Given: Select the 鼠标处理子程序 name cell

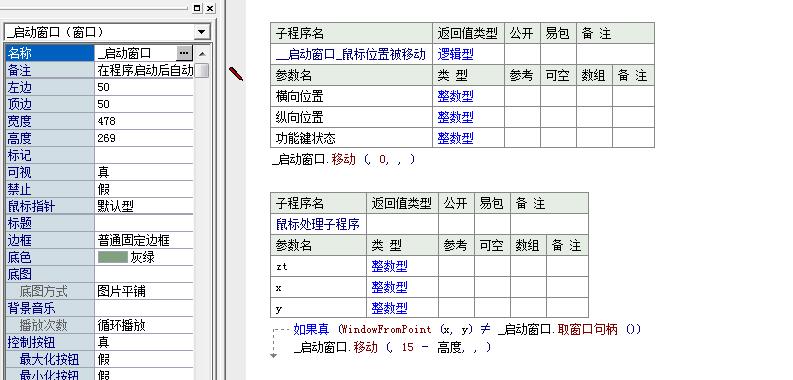Looking at the screenshot, I should tap(318, 224).
